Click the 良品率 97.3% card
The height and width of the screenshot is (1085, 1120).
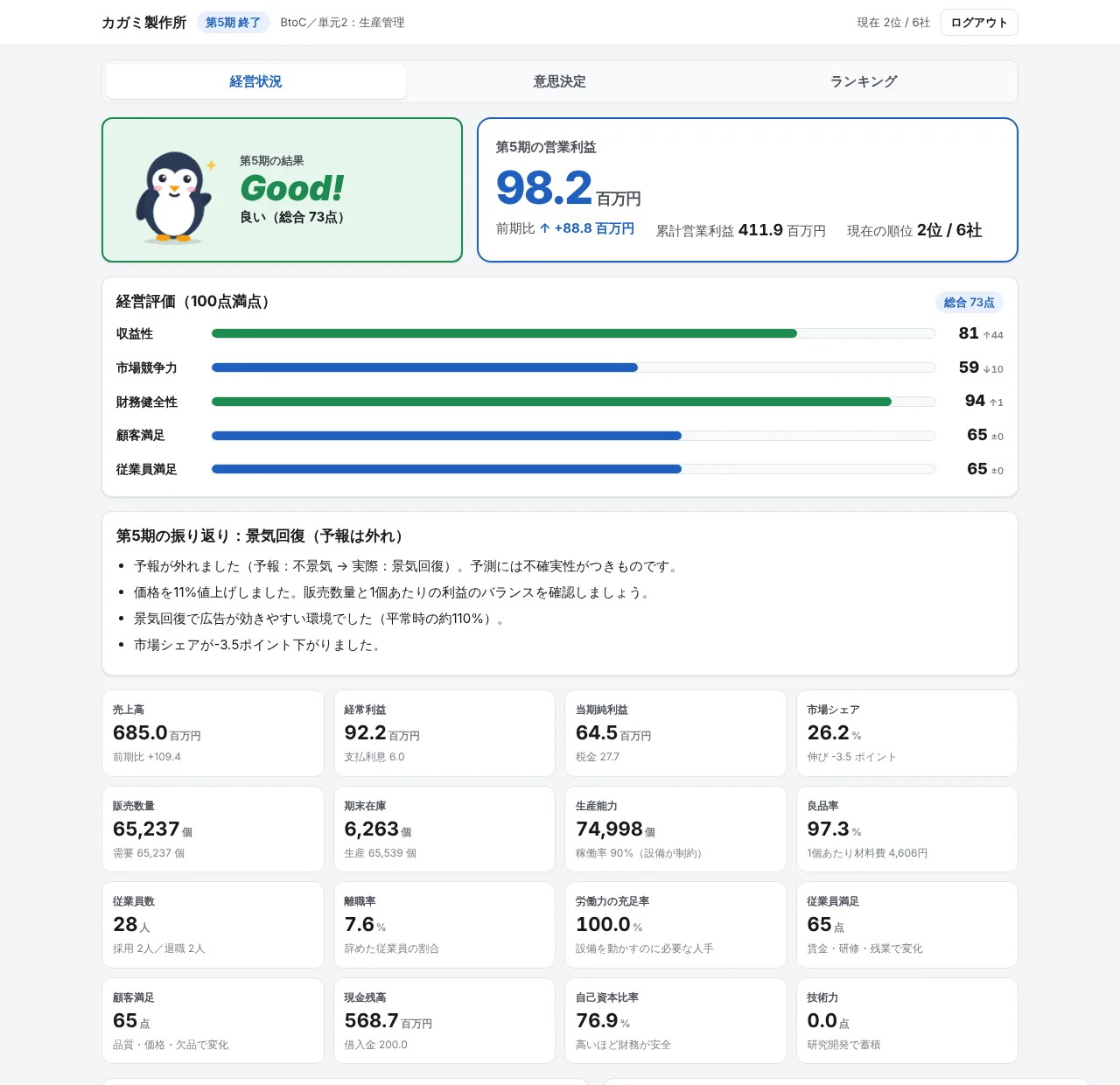(x=907, y=829)
